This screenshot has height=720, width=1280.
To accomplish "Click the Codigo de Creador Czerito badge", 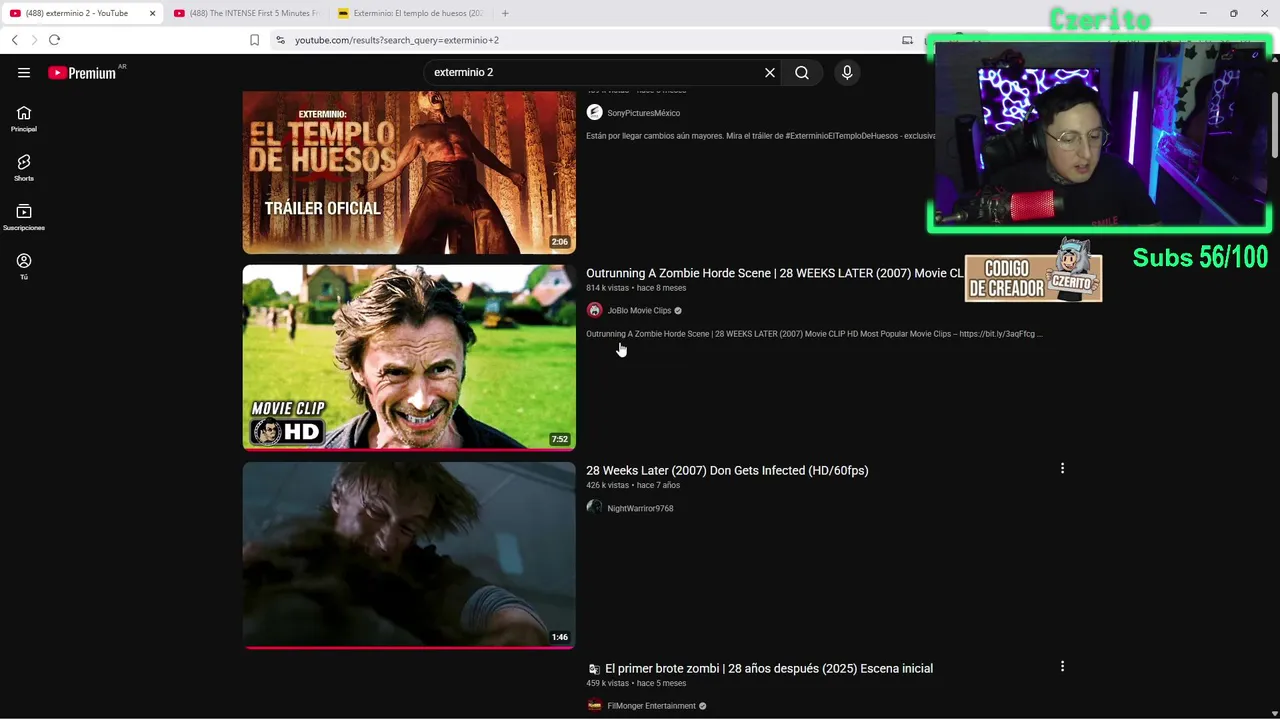I will click(1033, 271).
